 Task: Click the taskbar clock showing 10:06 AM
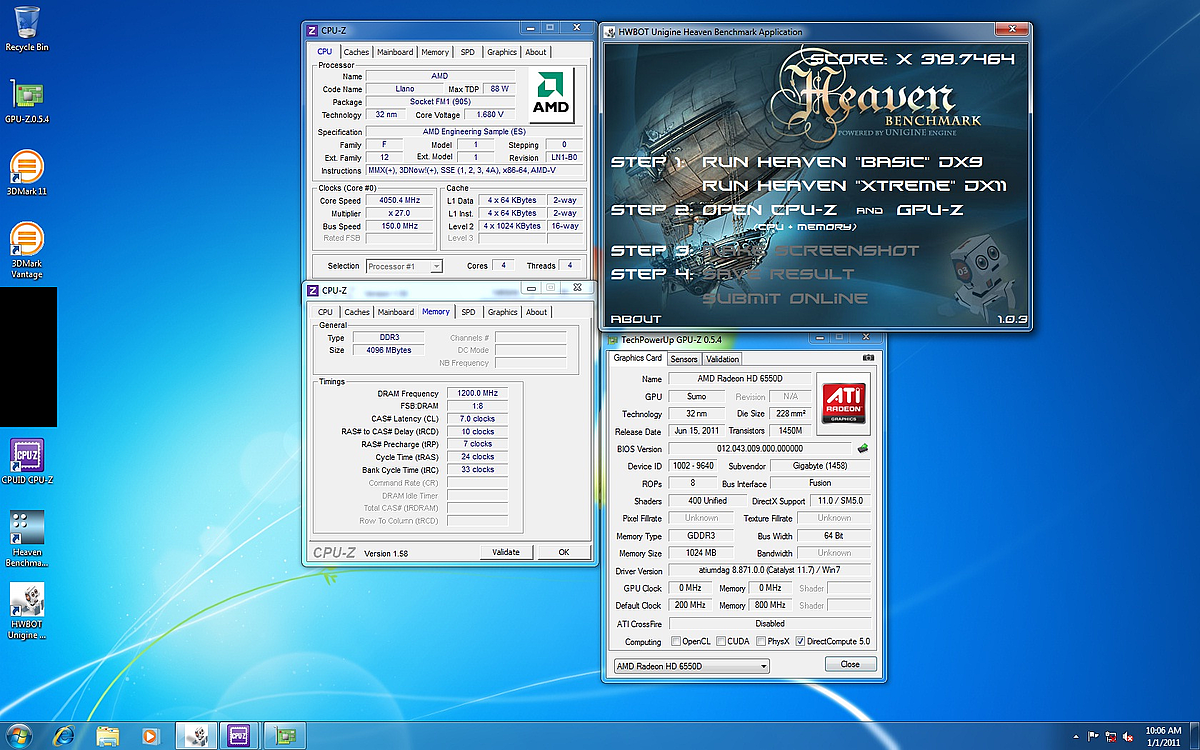click(x=1161, y=735)
